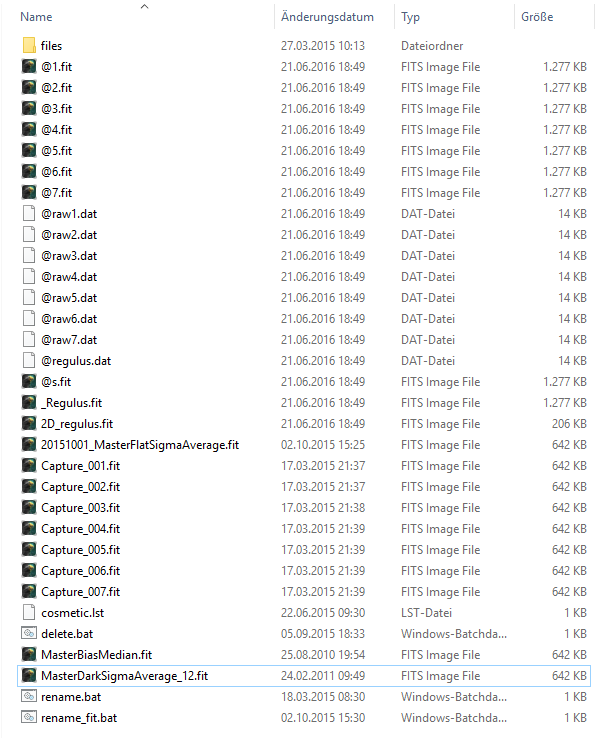The image size is (606, 738).
Task: Select 20151001_MasterFlatSigmaAverage.fit file name
Action: click(139, 445)
